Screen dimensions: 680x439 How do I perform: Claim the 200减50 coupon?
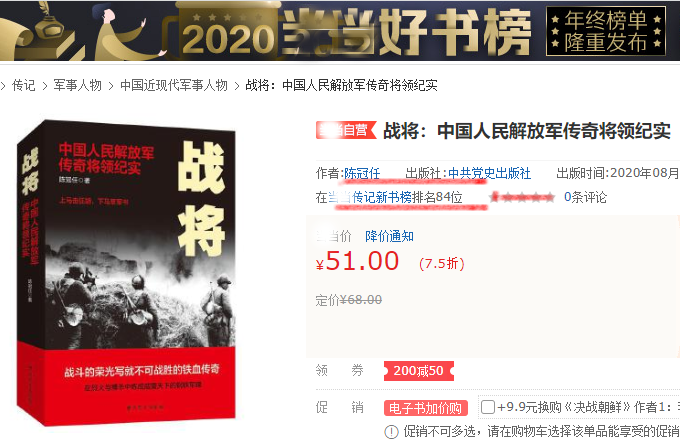418,371
